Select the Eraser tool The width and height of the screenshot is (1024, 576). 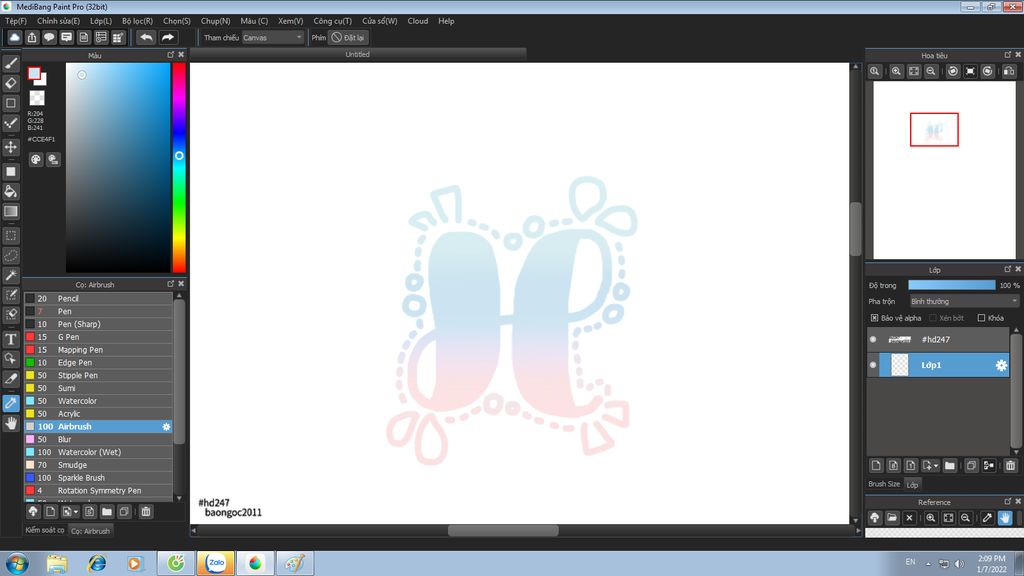pyautogui.click(x=11, y=83)
